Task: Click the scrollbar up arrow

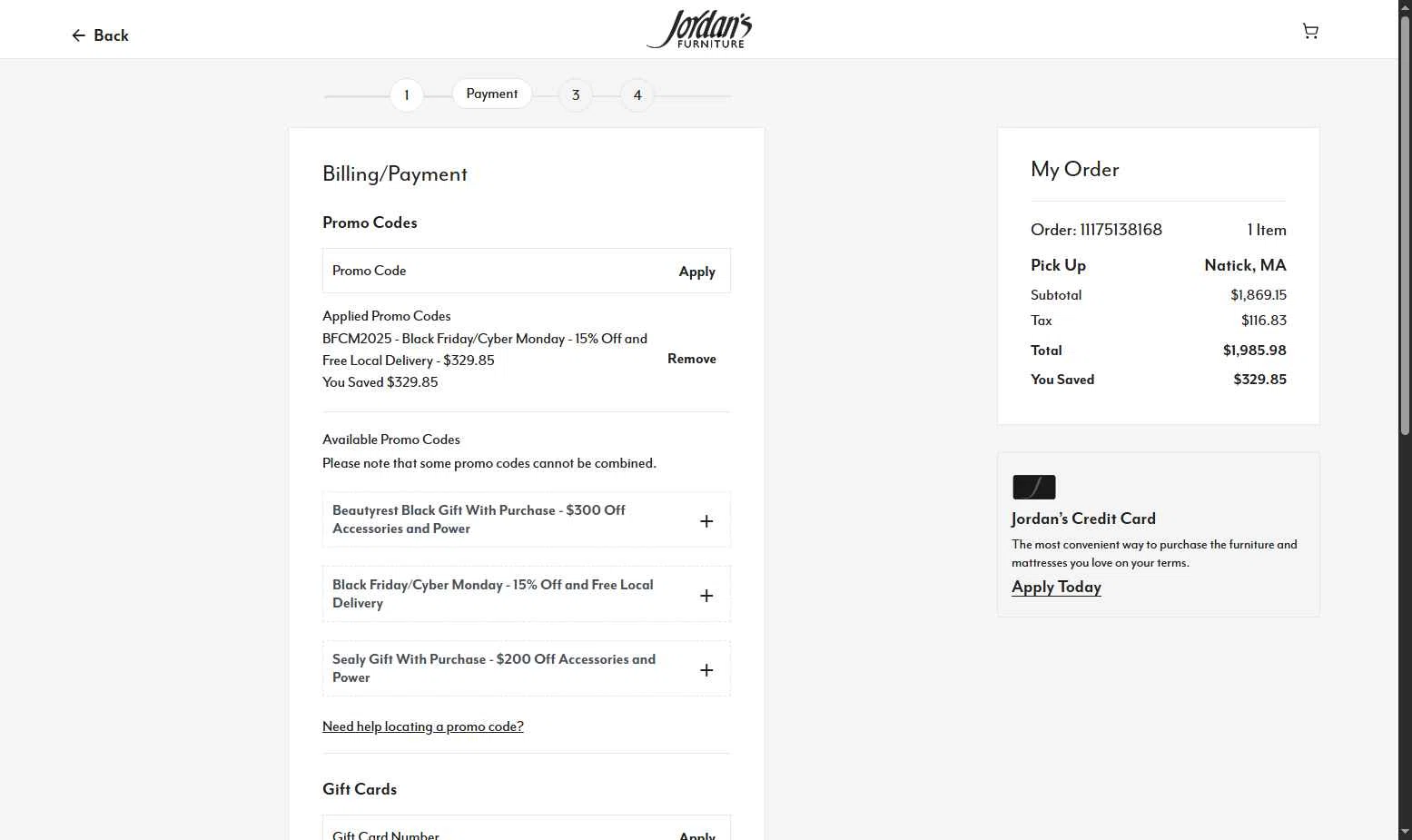Action: click(1405, 7)
